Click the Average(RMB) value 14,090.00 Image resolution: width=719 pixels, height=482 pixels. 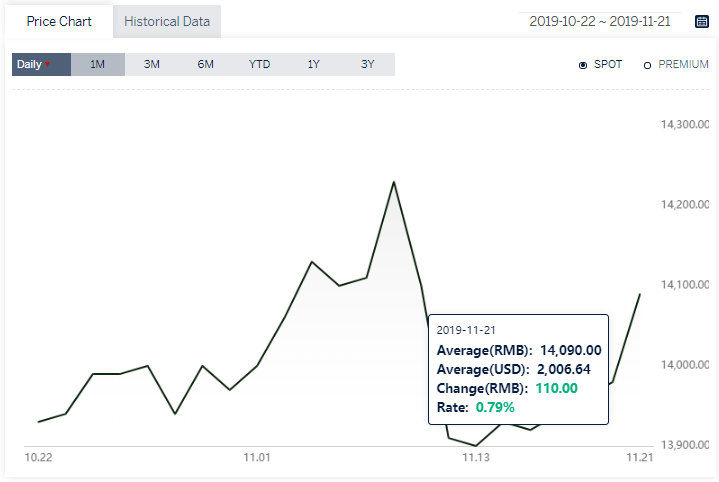point(570,350)
